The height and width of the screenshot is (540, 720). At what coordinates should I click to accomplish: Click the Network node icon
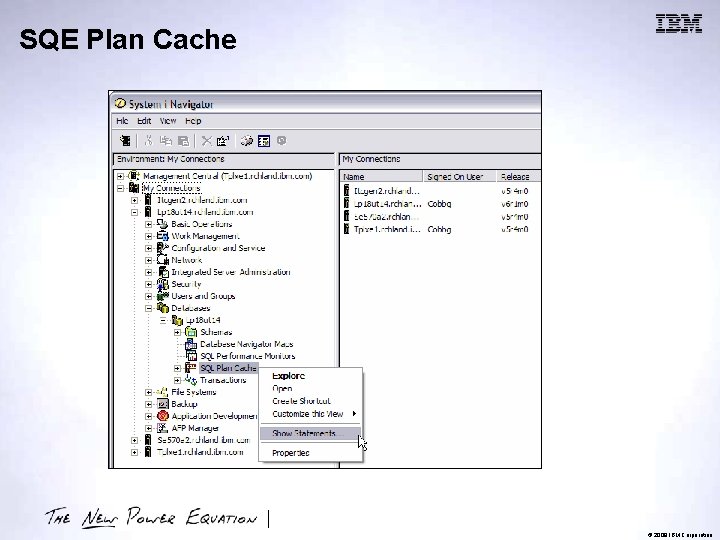tap(163, 260)
